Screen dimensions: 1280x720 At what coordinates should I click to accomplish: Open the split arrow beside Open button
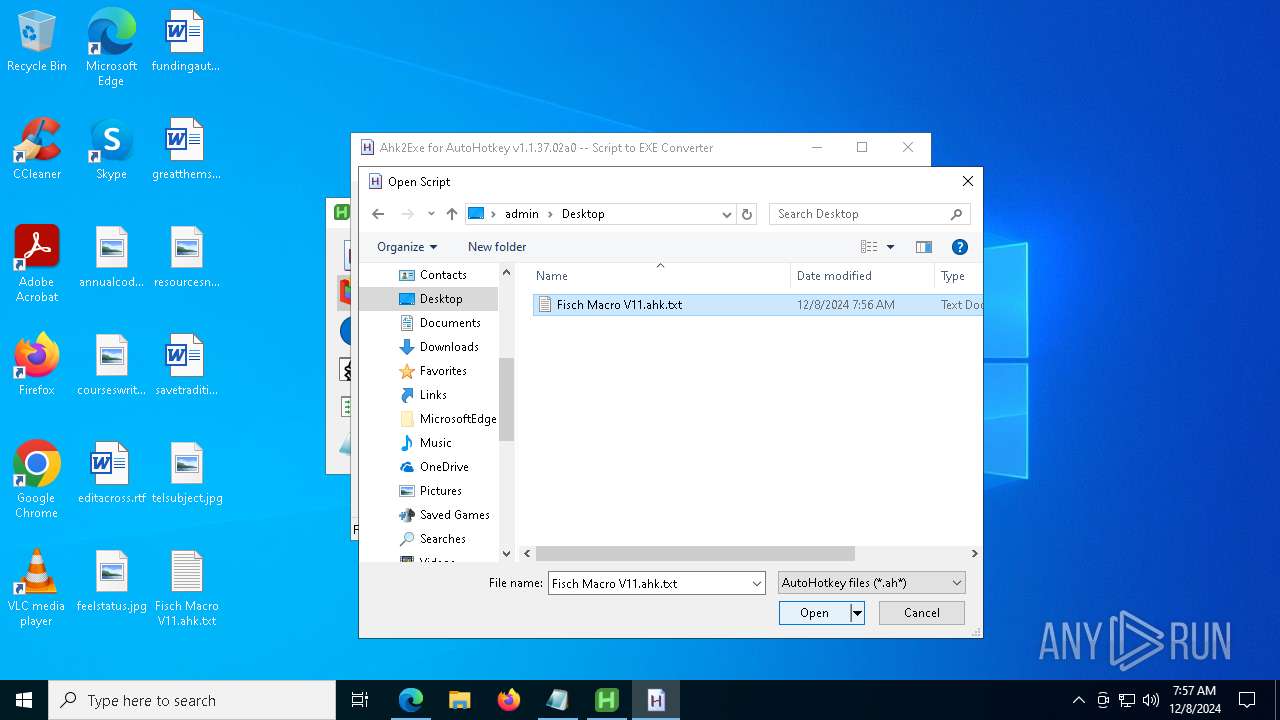(x=857, y=613)
